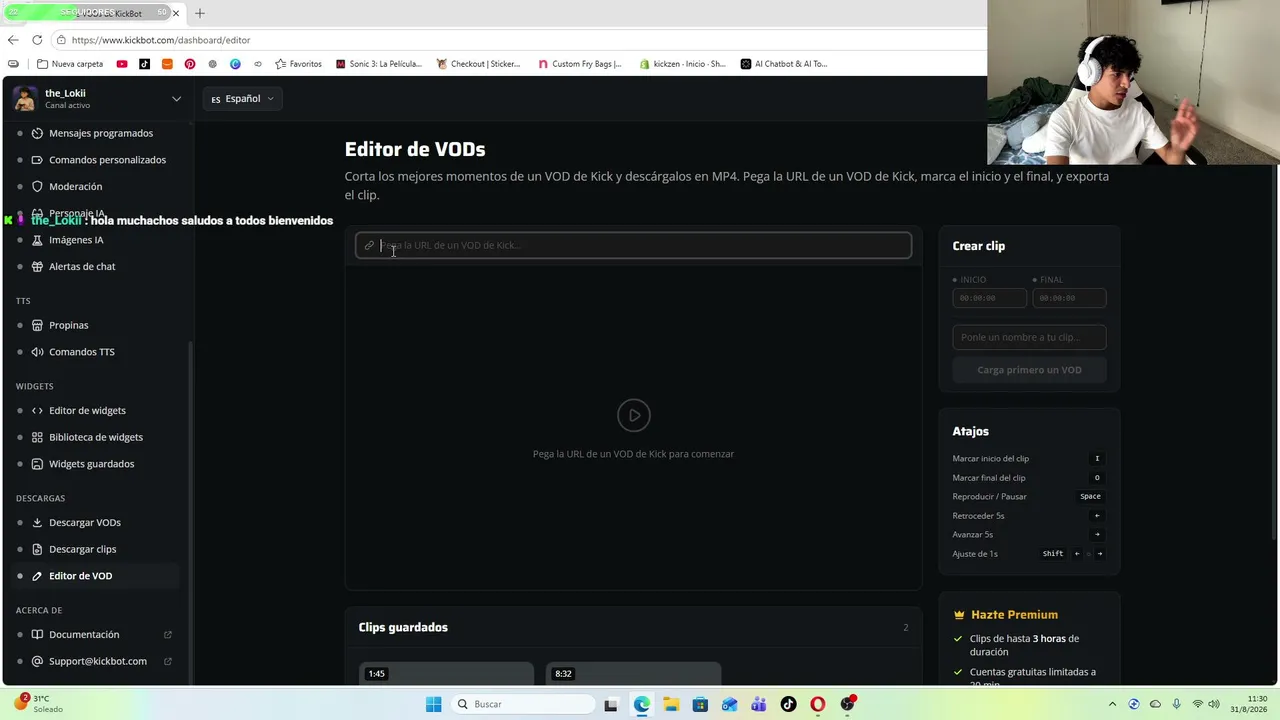Open Support@kickbot.com external link arrow

[x=167, y=661]
